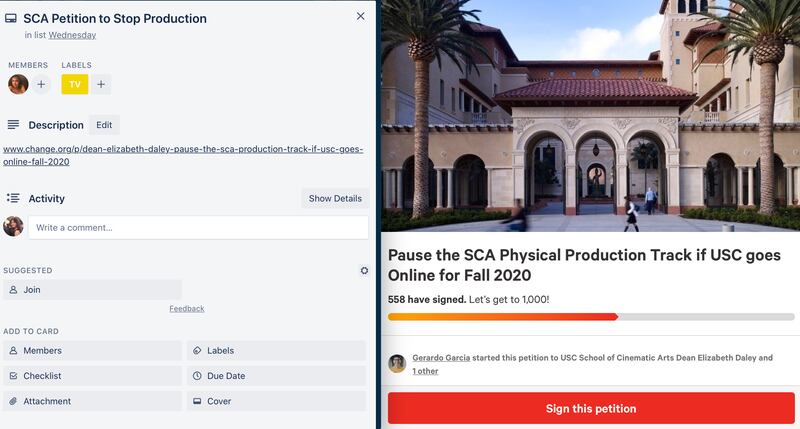Image resolution: width=800 pixels, height=429 pixels.
Task: Add a Checklist to the card
Action: click(92, 376)
